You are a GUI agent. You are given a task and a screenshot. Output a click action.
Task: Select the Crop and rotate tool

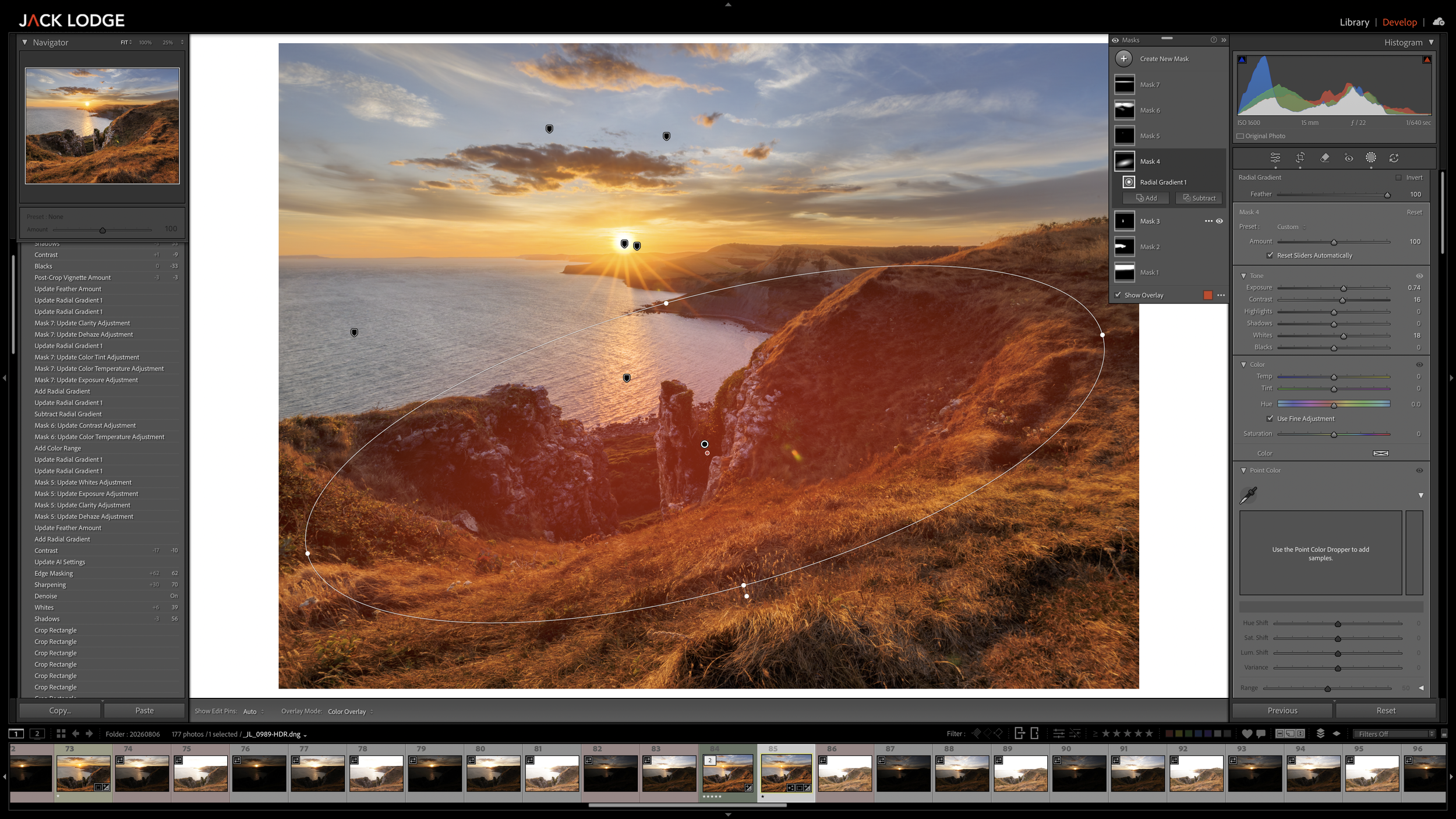coord(1300,158)
